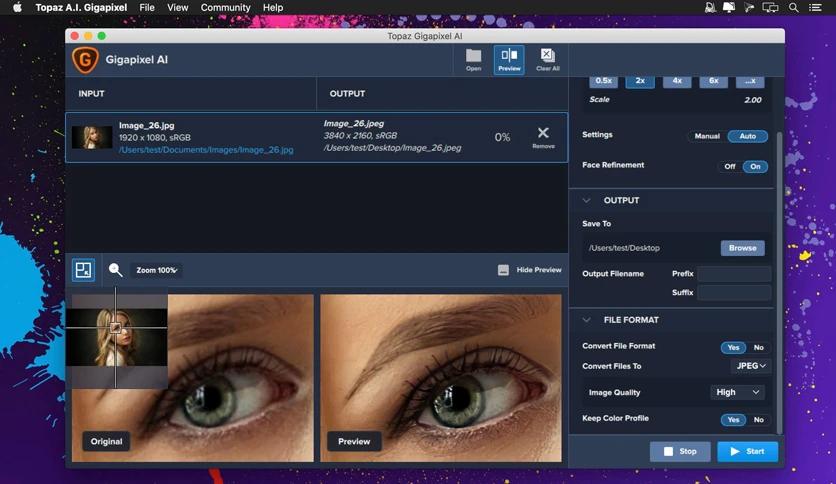Choose the custom ...x scale option
This screenshot has height=484, width=836.
(x=750, y=80)
